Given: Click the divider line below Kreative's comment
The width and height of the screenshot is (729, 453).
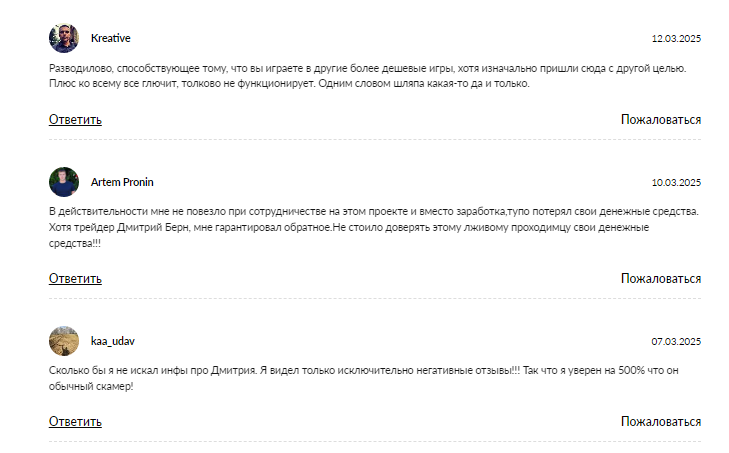Looking at the screenshot, I should [375, 140].
